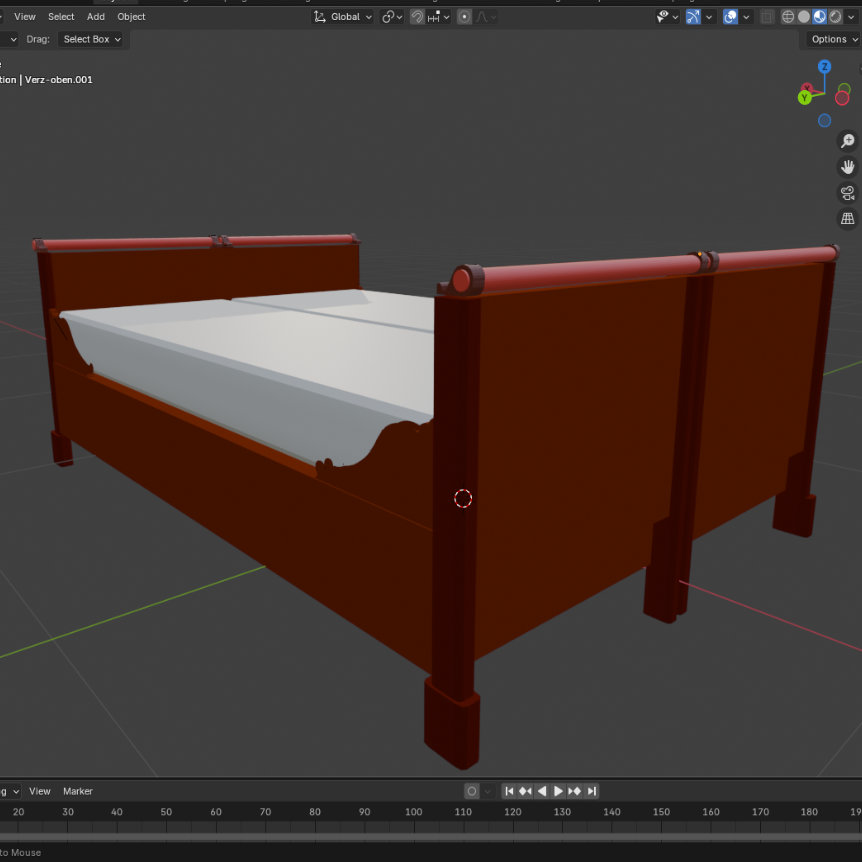Expand the Options dropdown

tap(833, 39)
